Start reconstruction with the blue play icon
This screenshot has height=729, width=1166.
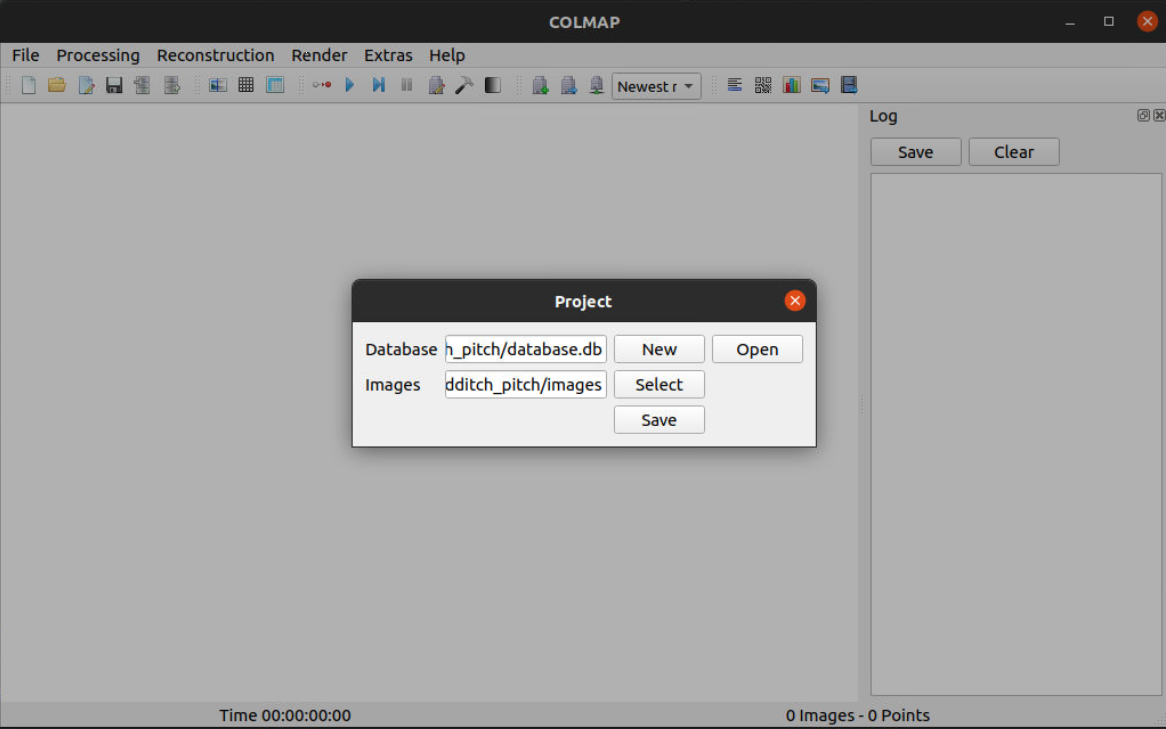pos(350,86)
